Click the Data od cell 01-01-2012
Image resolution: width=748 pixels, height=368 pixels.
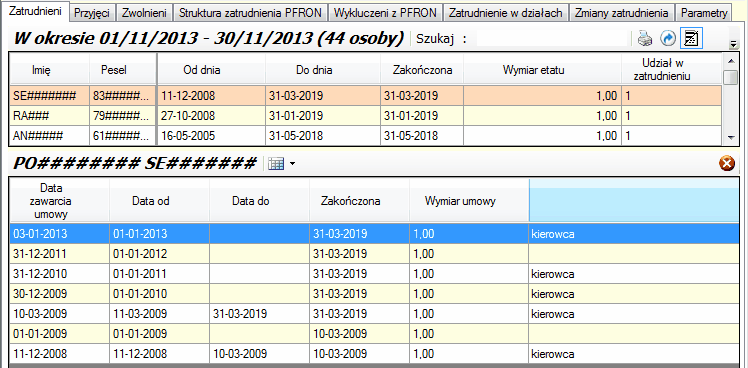click(x=159, y=254)
